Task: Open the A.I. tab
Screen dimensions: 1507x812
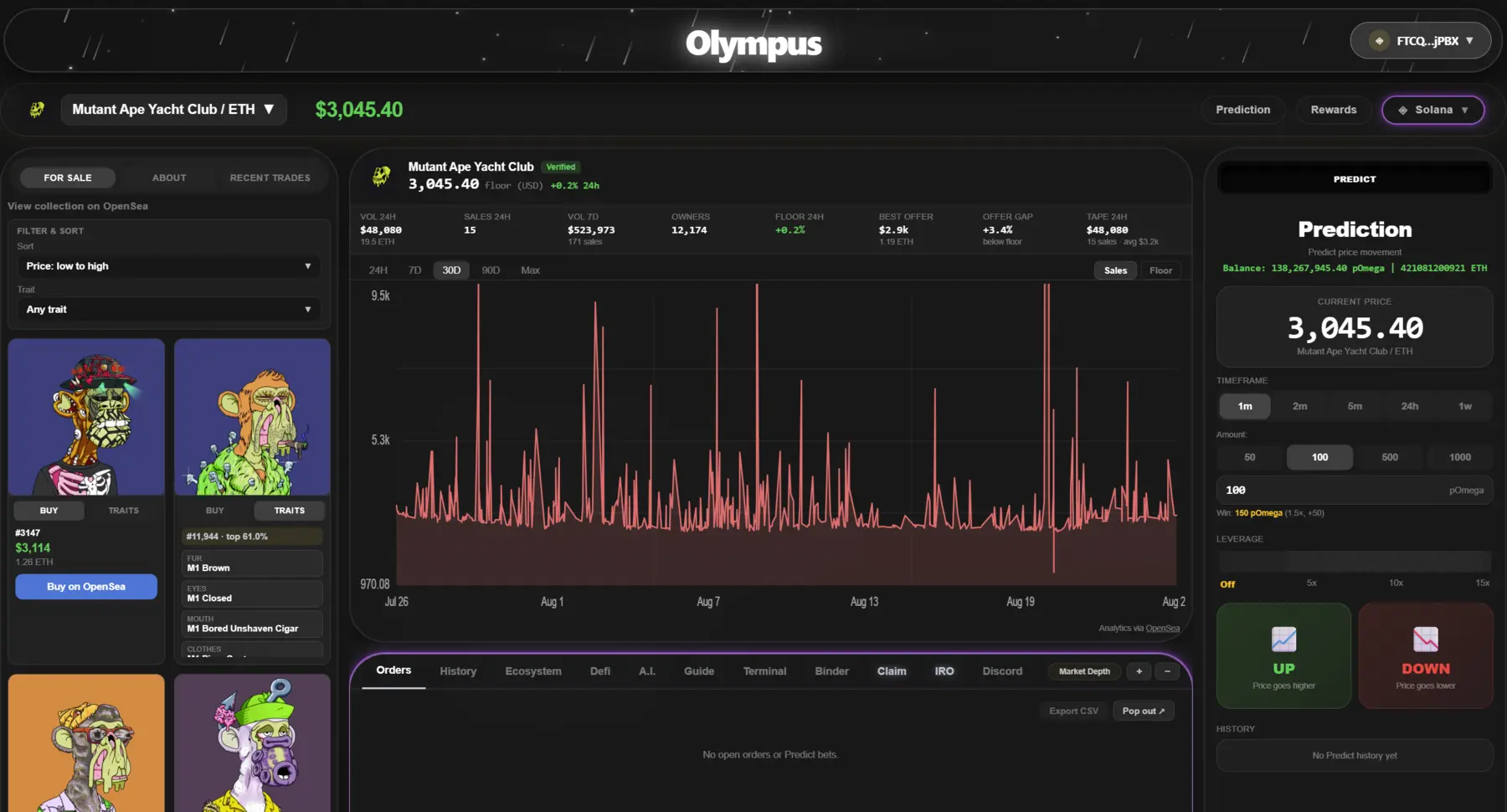Action: 647,671
